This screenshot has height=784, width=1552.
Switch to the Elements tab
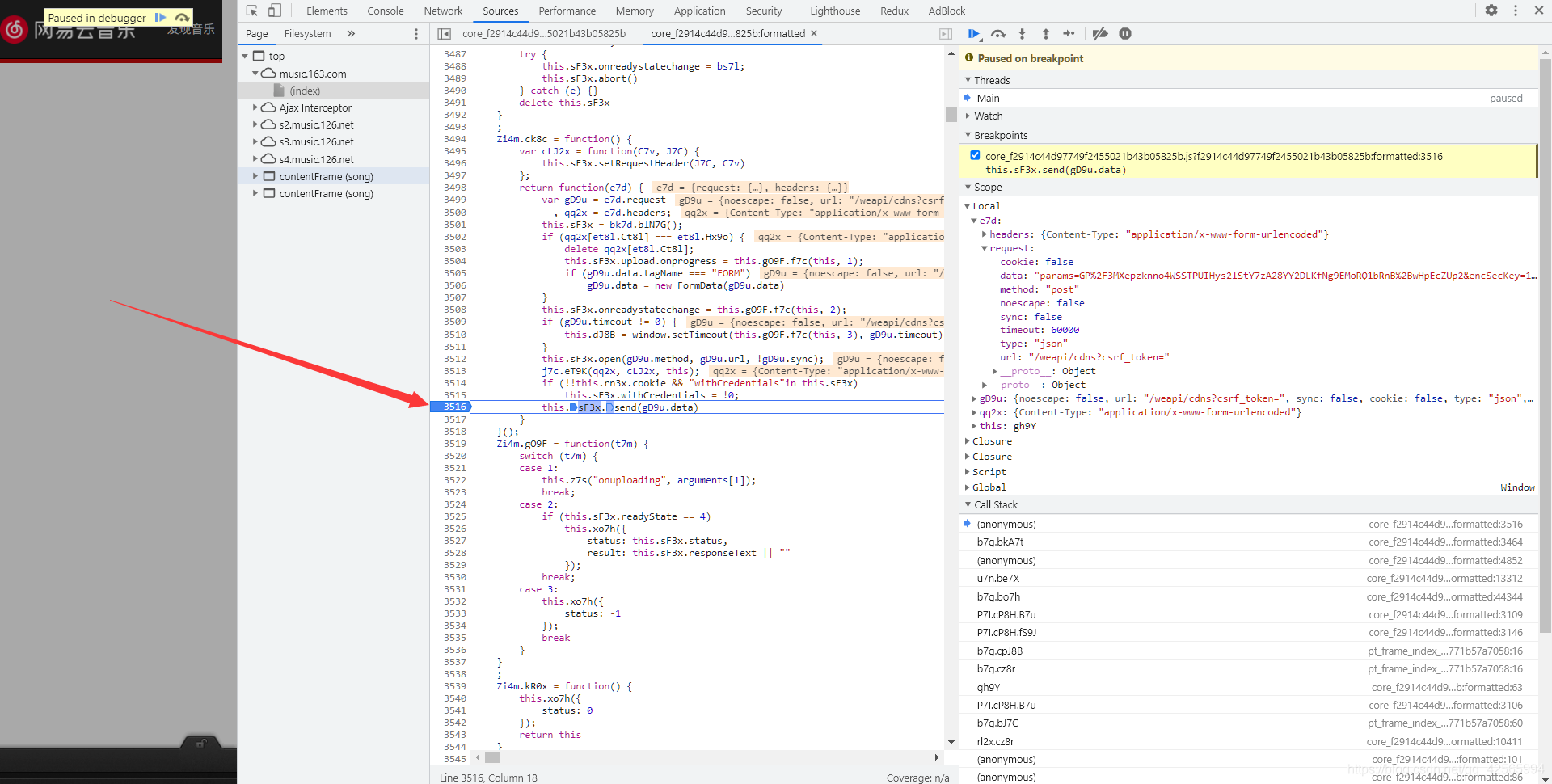pyautogui.click(x=327, y=11)
